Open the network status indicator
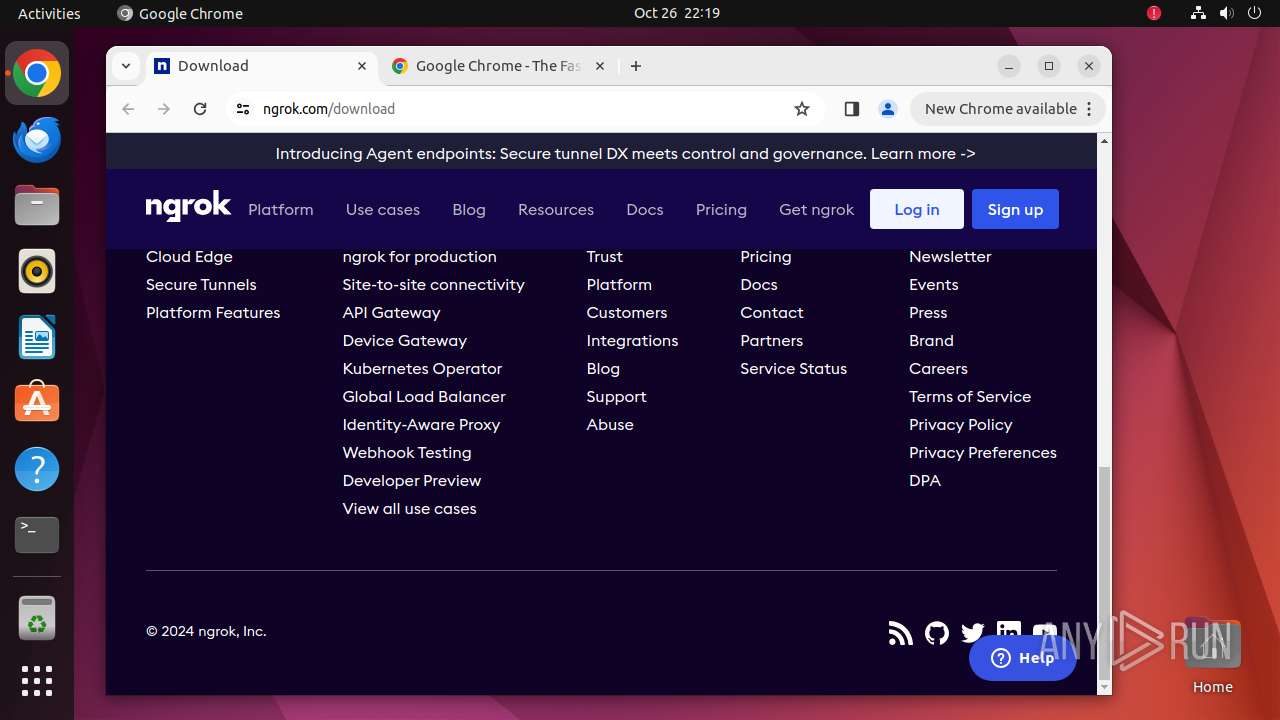The image size is (1280, 720). tap(1198, 13)
